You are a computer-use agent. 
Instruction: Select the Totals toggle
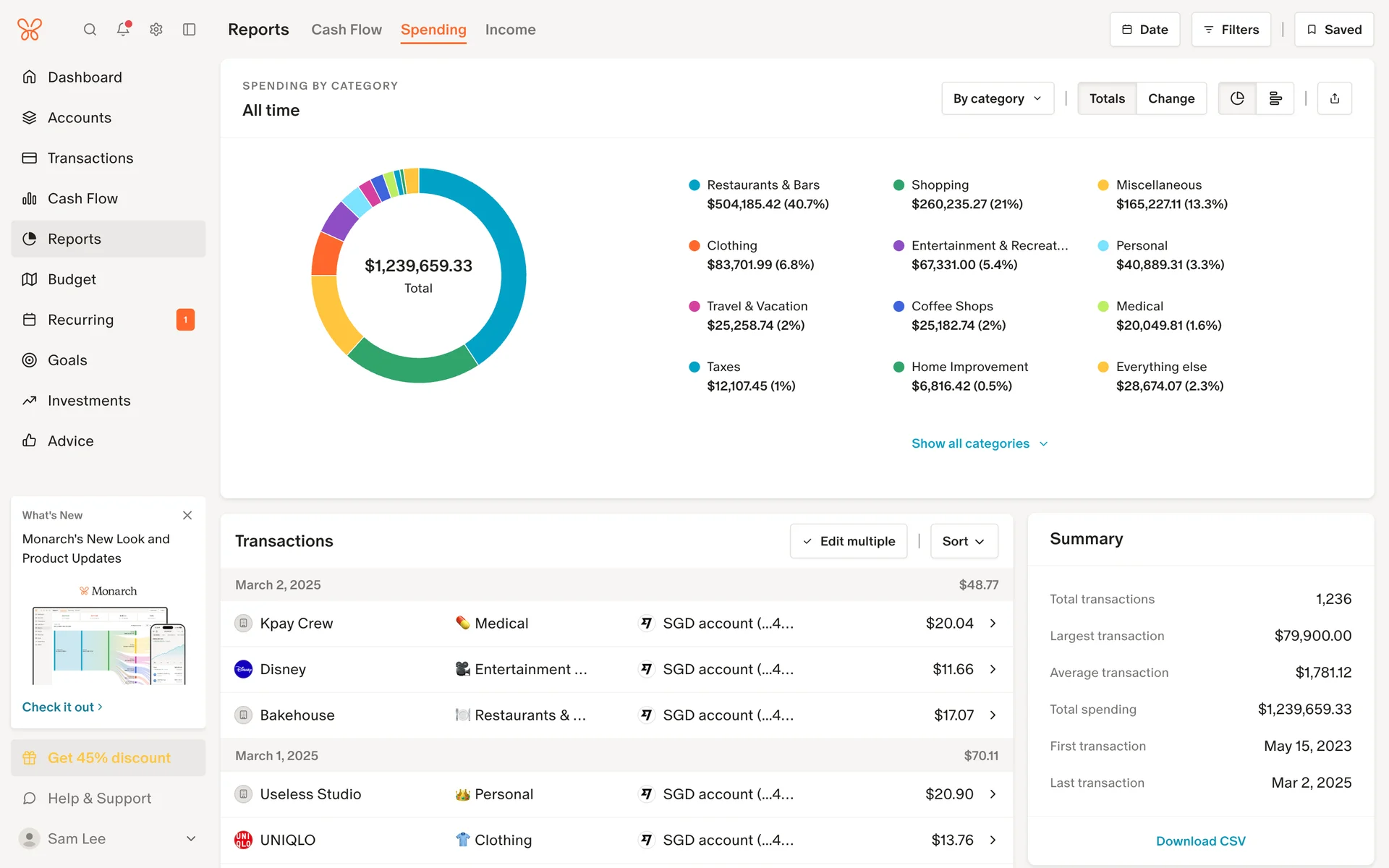pos(1107,98)
